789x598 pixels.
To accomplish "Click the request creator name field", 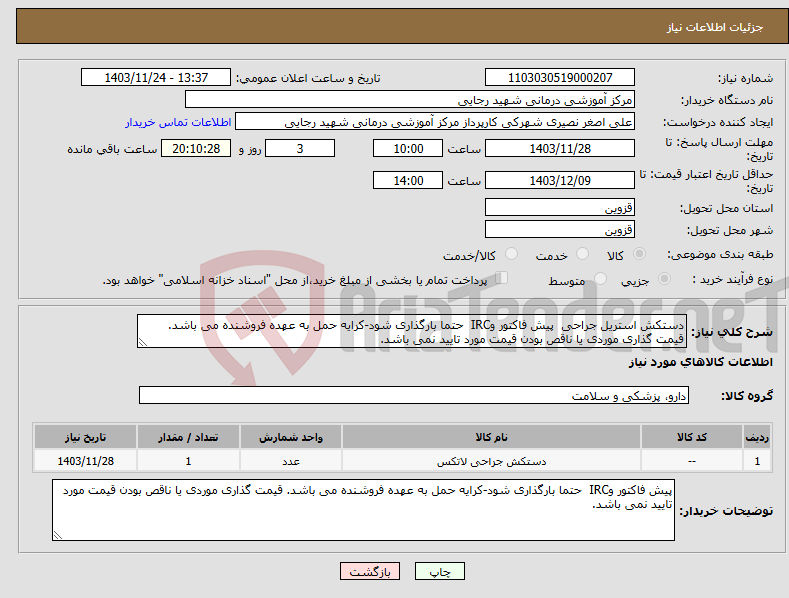I will pos(435,122).
